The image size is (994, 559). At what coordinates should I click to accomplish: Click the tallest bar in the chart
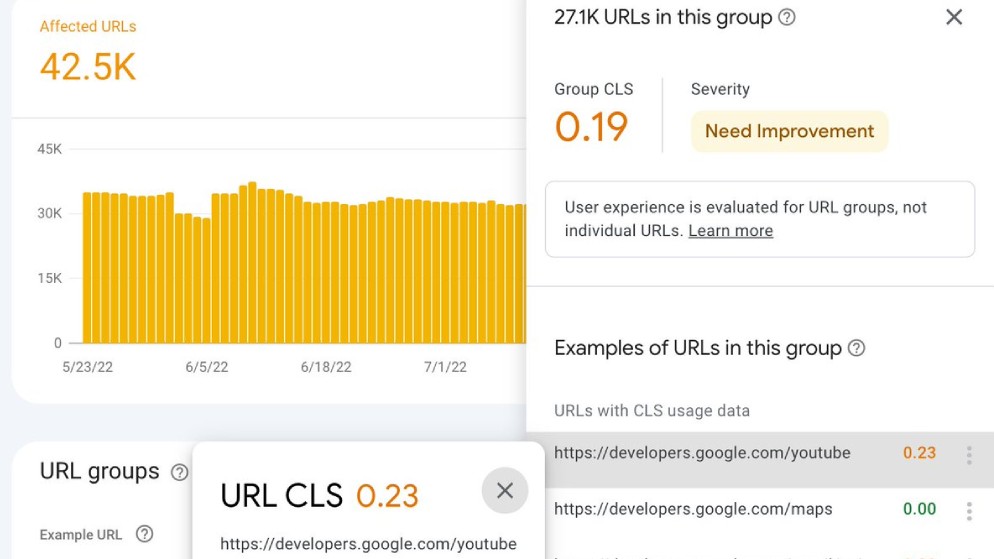pyautogui.click(x=252, y=262)
